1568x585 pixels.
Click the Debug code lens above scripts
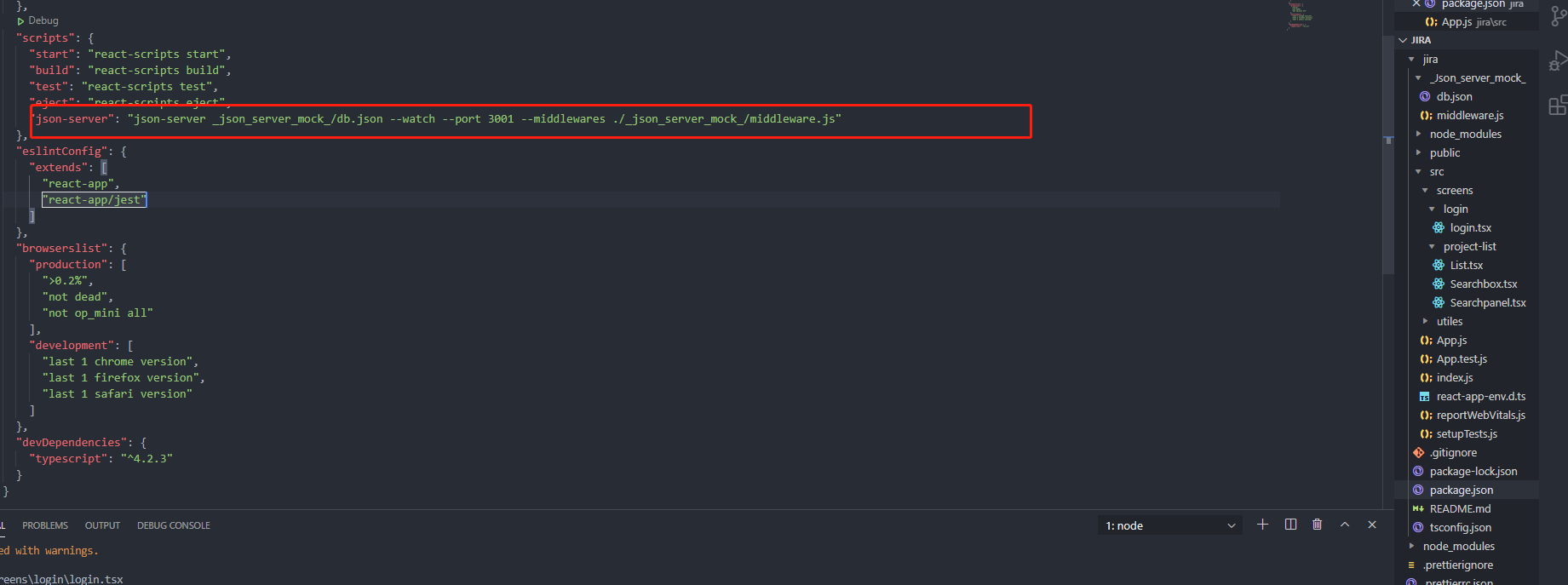[x=43, y=20]
